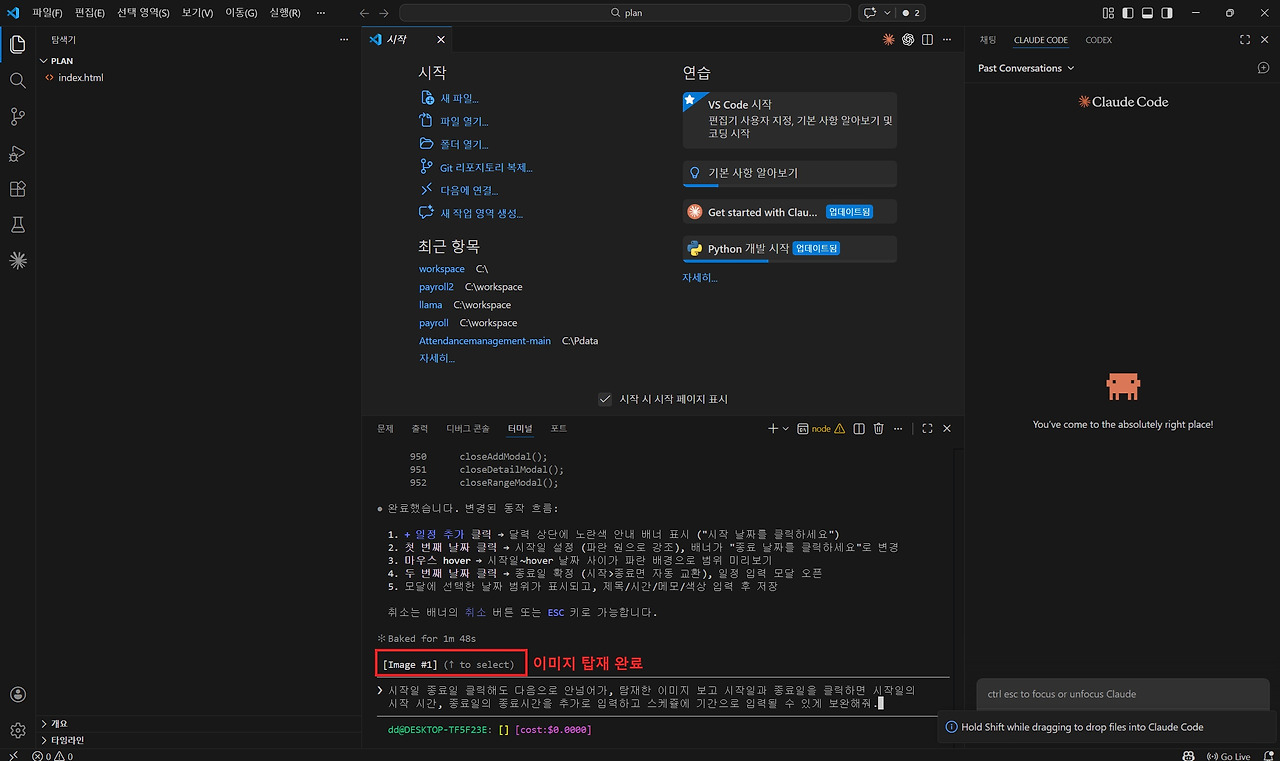Viewport: 1280px width, 761px height.
Task: Go back with navigation arrow
Action: pos(365,13)
